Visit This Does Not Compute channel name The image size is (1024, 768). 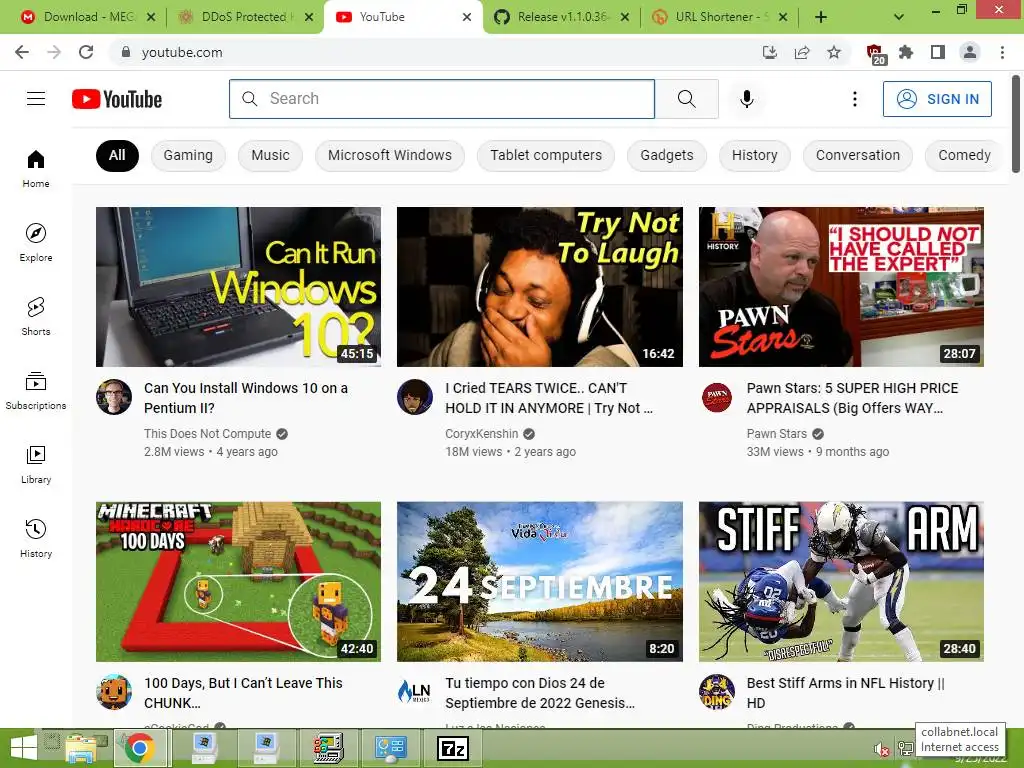tap(208, 434)
